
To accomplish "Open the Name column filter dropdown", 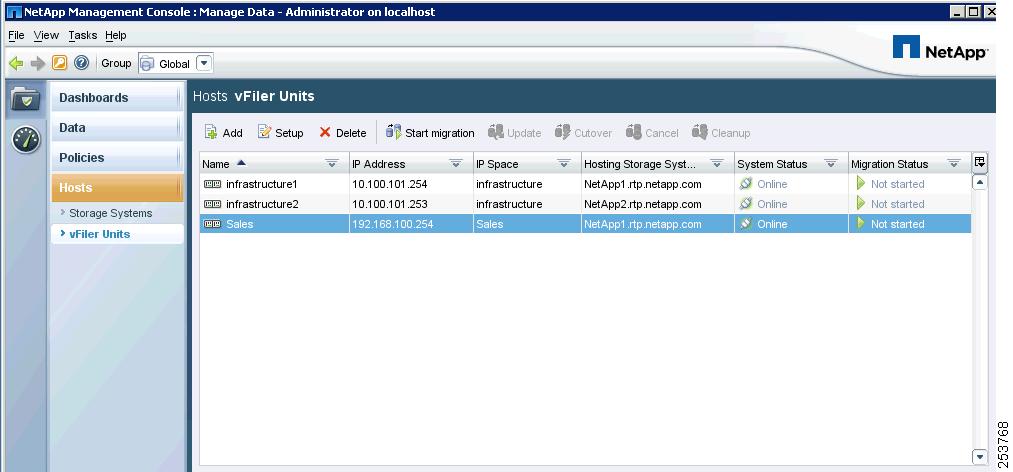I will (332, 164).
